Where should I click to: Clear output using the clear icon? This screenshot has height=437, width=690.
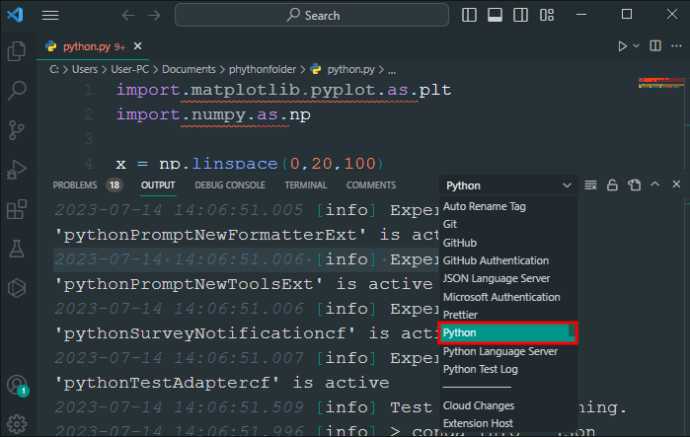(x=591, y=185)
